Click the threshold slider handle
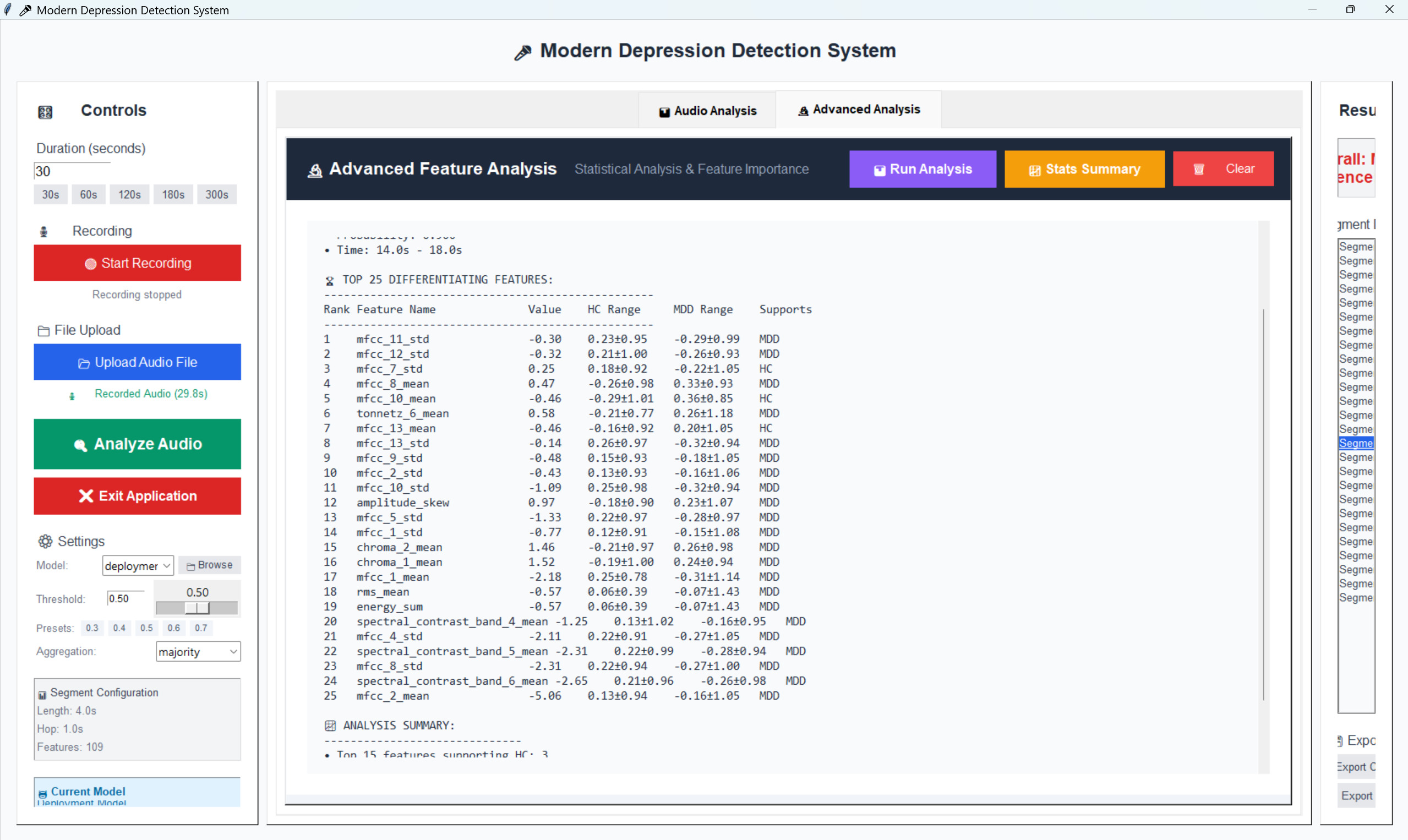 (x=198, y=608)
